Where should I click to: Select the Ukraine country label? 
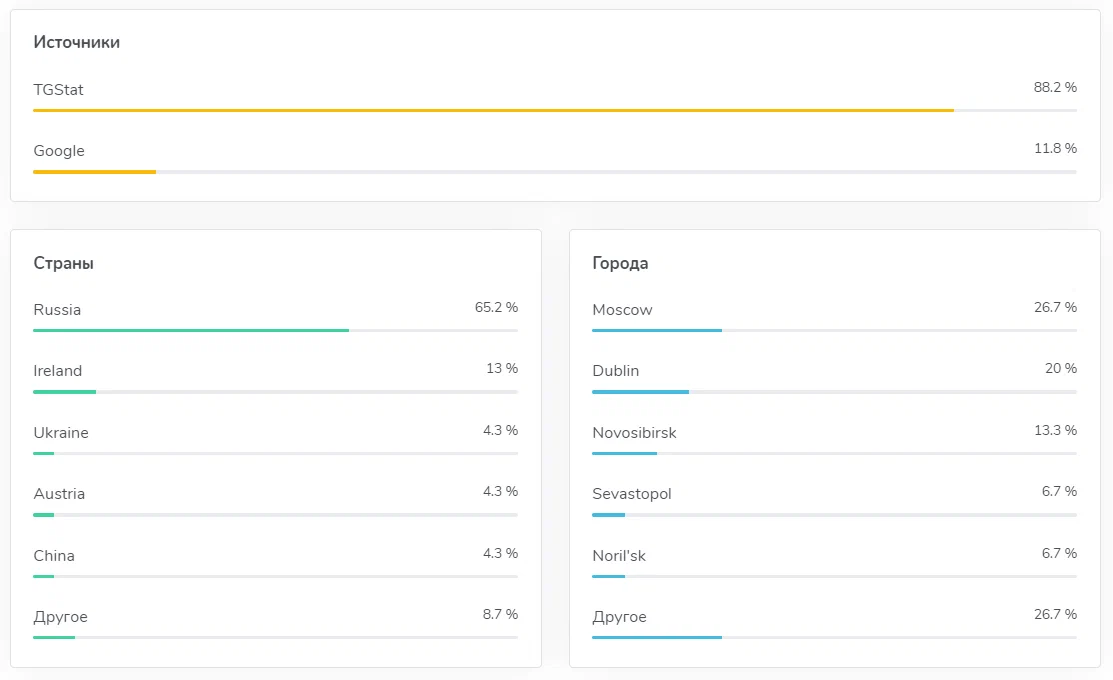click(x=61, y=432)
